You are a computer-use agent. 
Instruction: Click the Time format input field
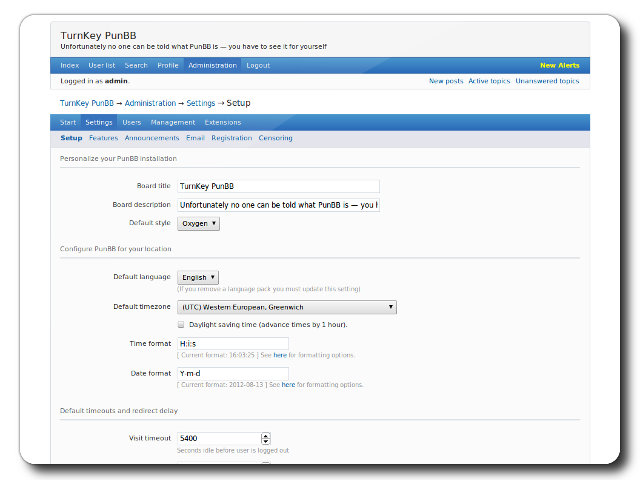232,343
